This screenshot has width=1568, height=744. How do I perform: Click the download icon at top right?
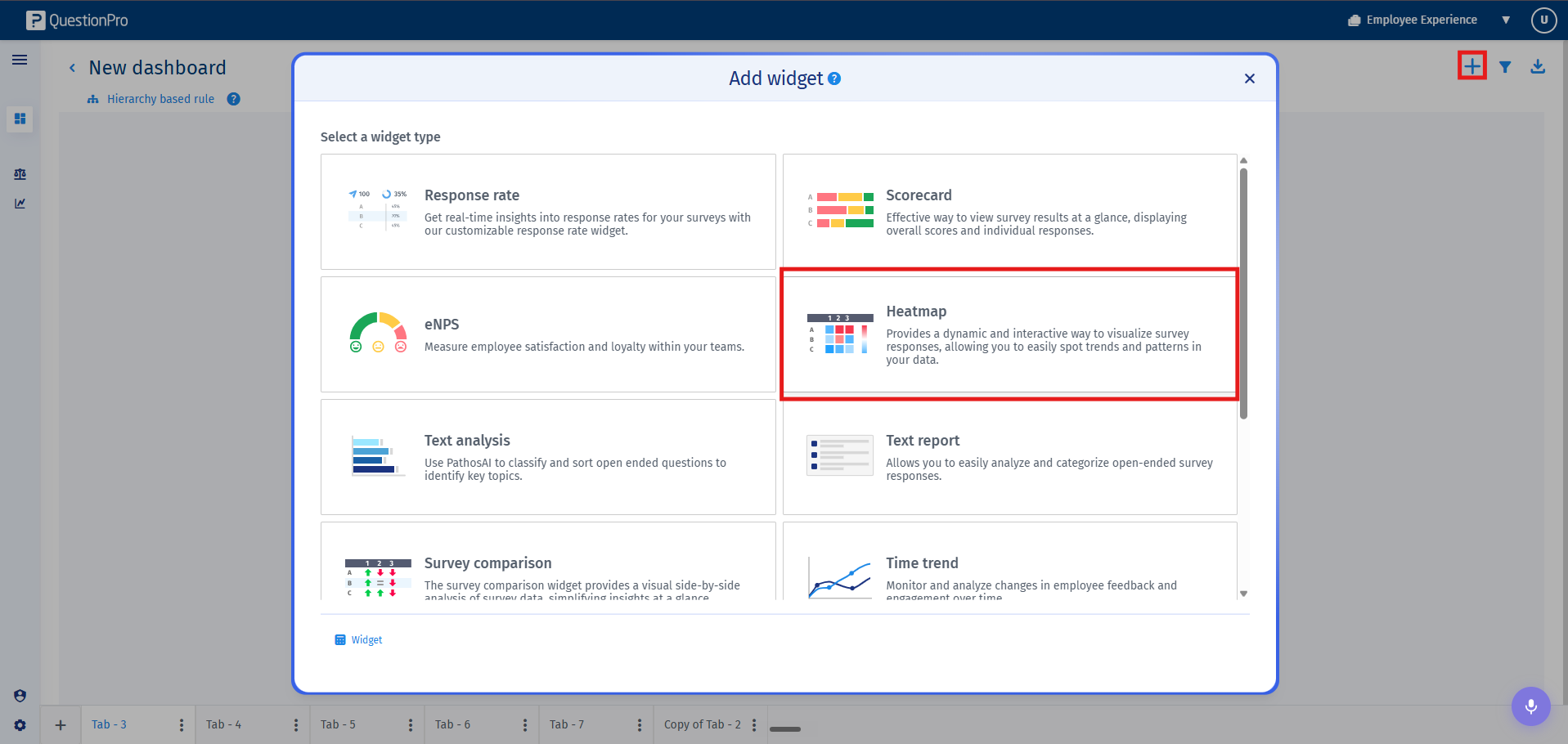point(1538,66)
